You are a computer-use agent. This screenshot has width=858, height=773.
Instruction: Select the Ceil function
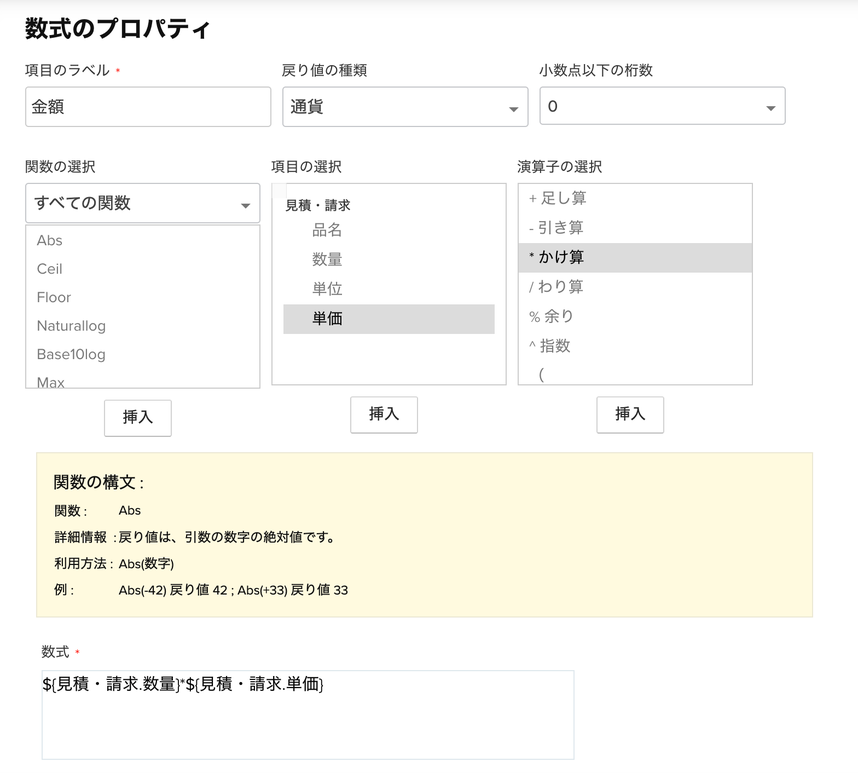tap(50, 269)
